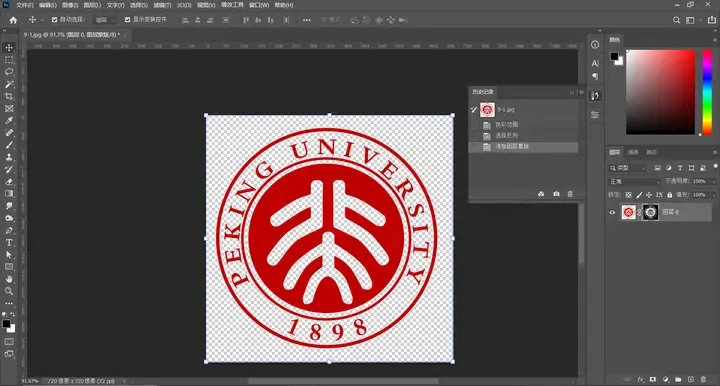Open the Edit Toolbar three-dots button
Viewport: 720px width, 386px height.
(9, 303)
